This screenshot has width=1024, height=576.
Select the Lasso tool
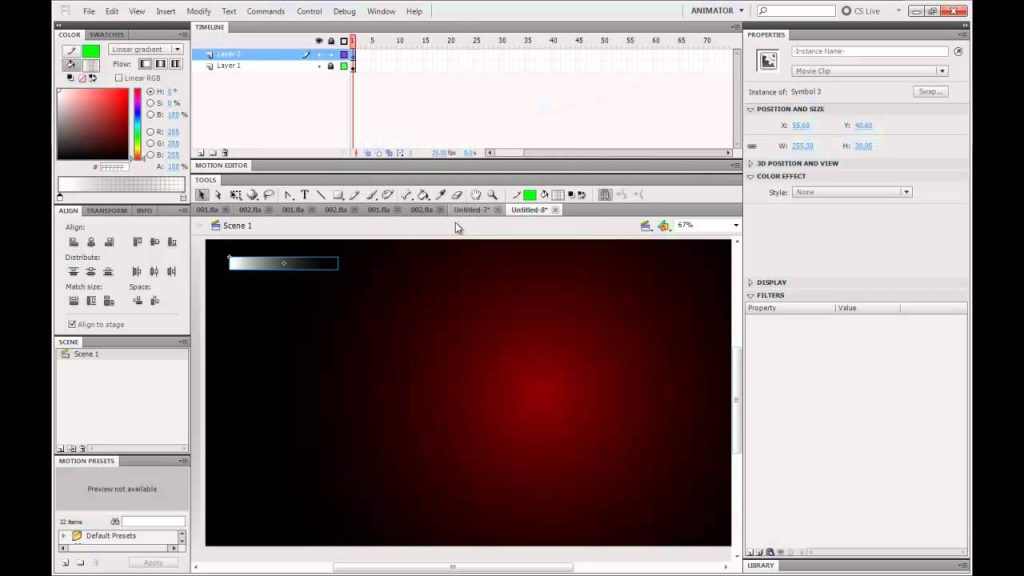[x=268, y=195]
